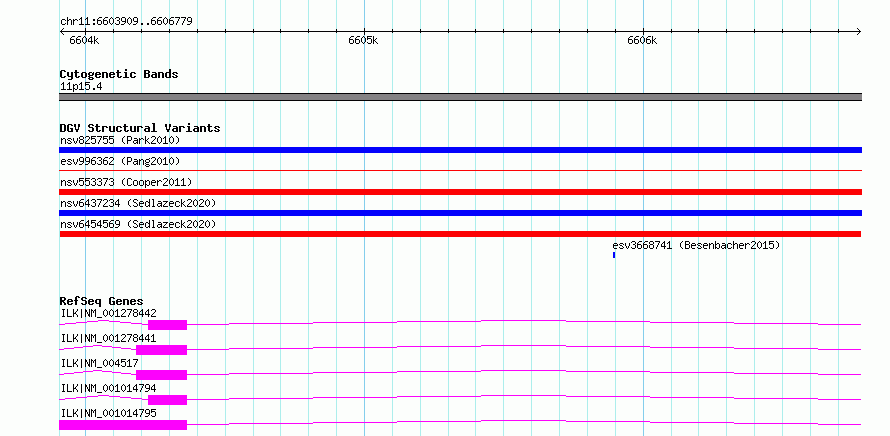The width and height of the screenshot is (890, 436).
Task: Click the ILK|NM_001014795 transcript label
Action: pos(108,413)
